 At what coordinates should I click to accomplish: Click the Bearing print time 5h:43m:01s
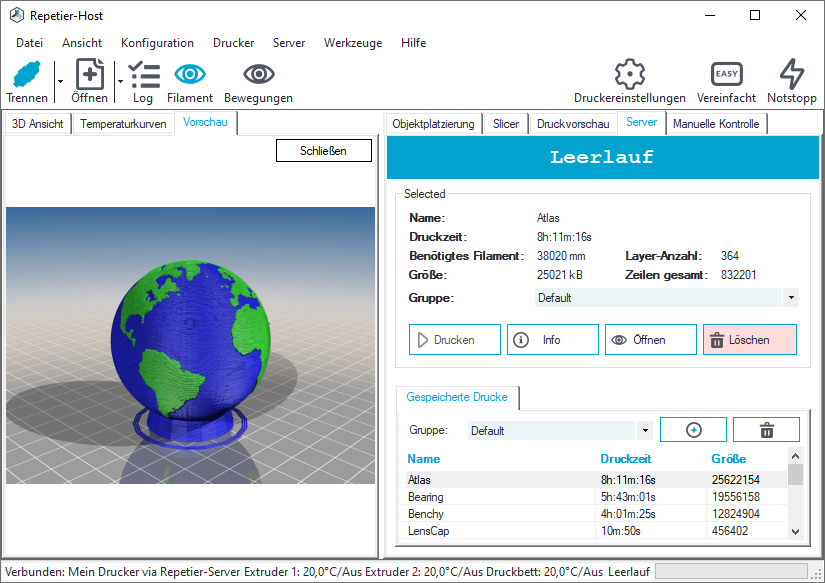[628, 497]
